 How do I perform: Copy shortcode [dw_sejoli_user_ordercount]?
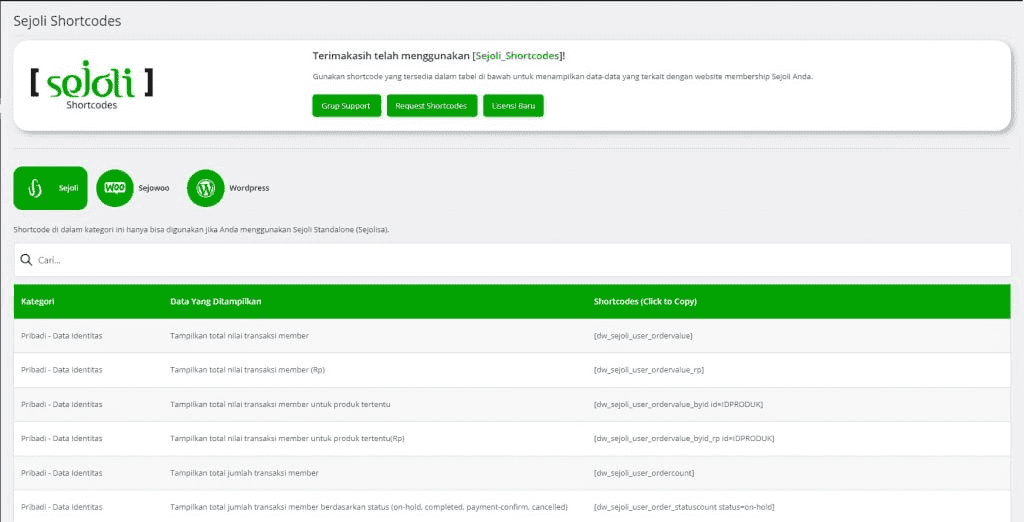coord(644,472)
